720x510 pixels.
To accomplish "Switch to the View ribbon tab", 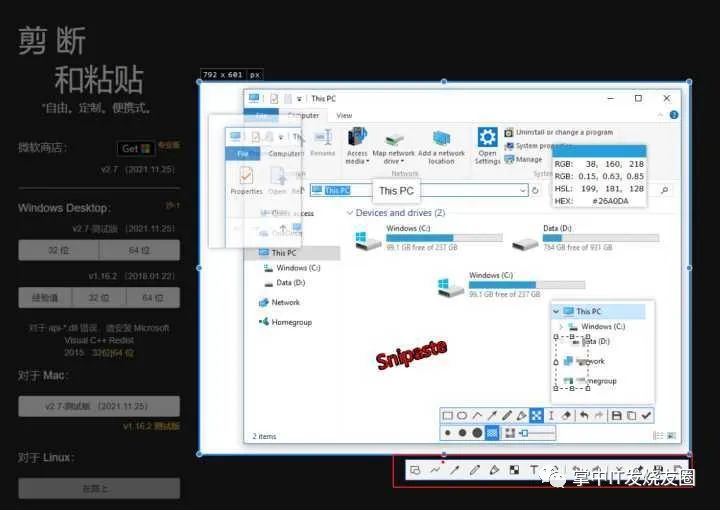I will tap(344, 116).
